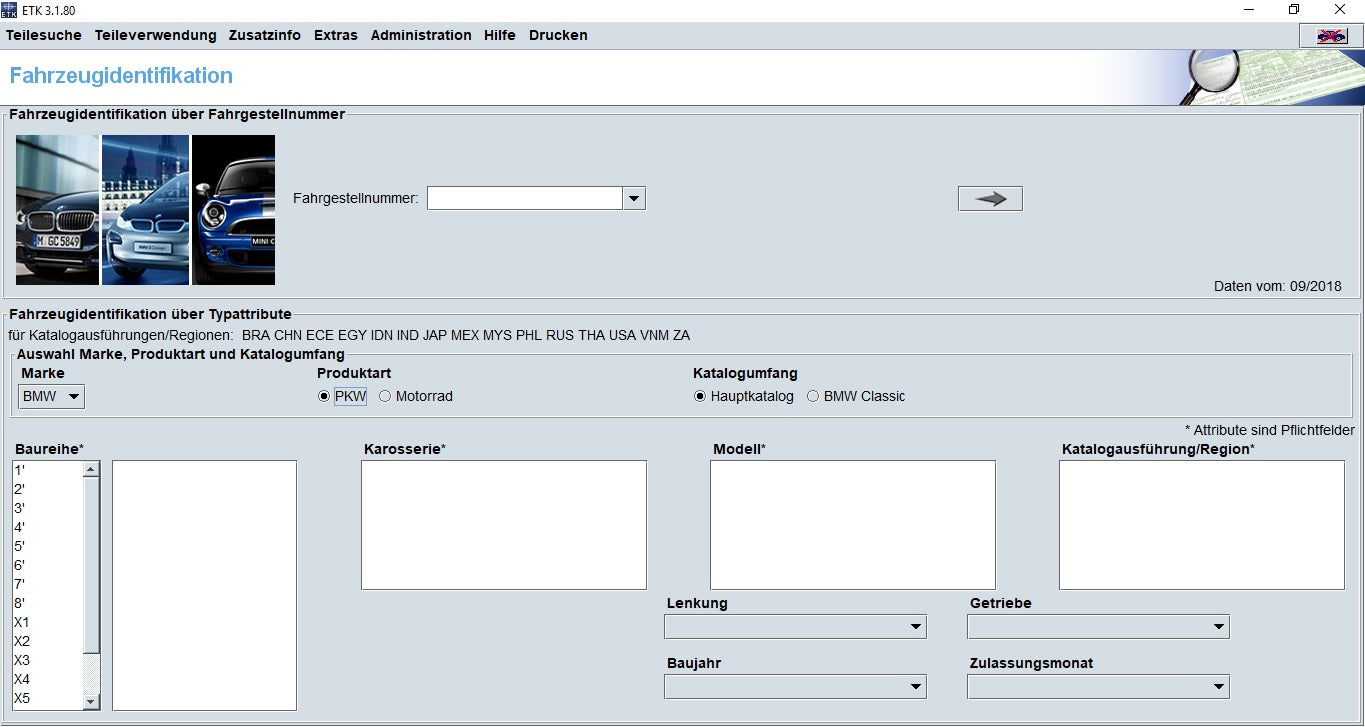Select the Motorrad product type
The height and width of the screenshot is (727, 1365).
(385, 396)
